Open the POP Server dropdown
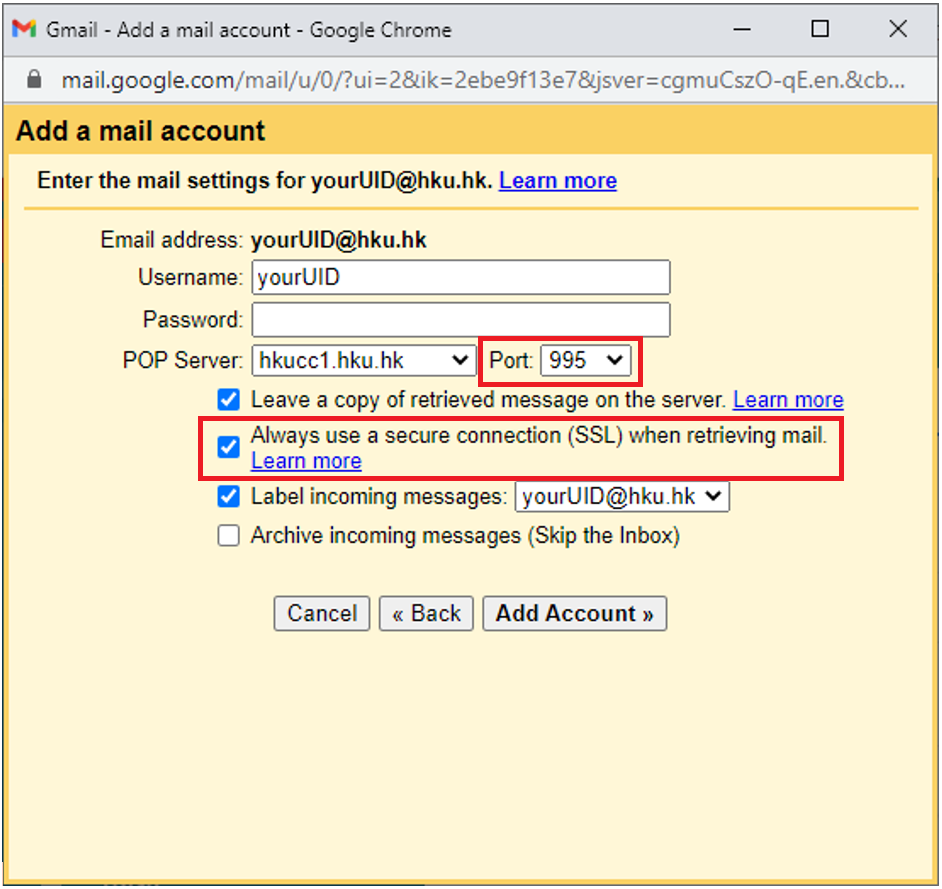 pyautogui.click(x=363, y=360)
